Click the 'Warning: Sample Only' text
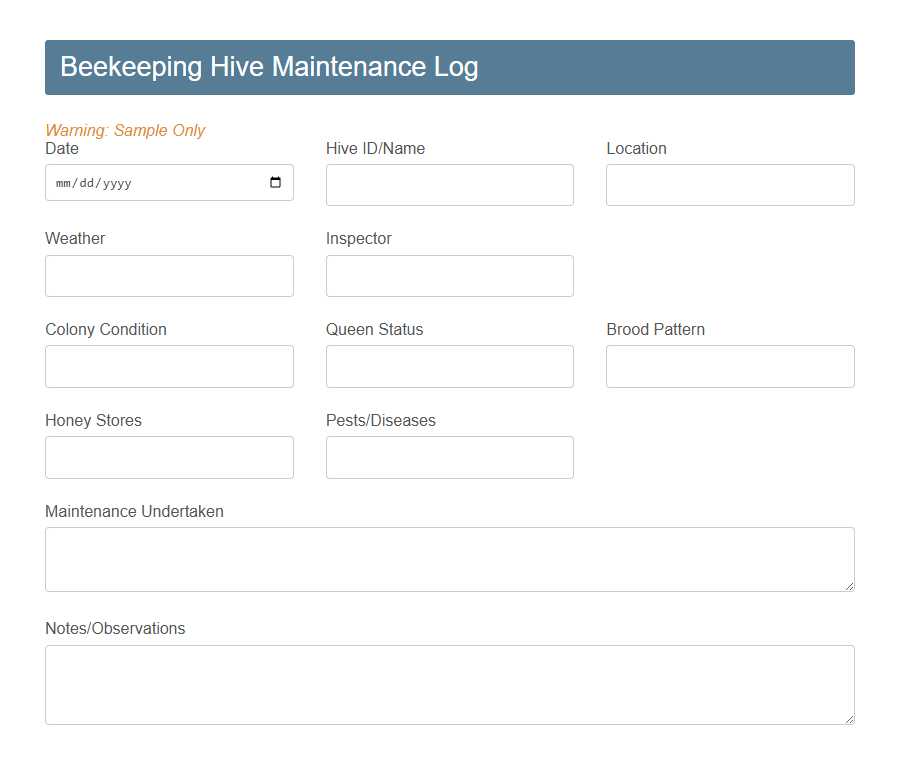 [125, 130]
